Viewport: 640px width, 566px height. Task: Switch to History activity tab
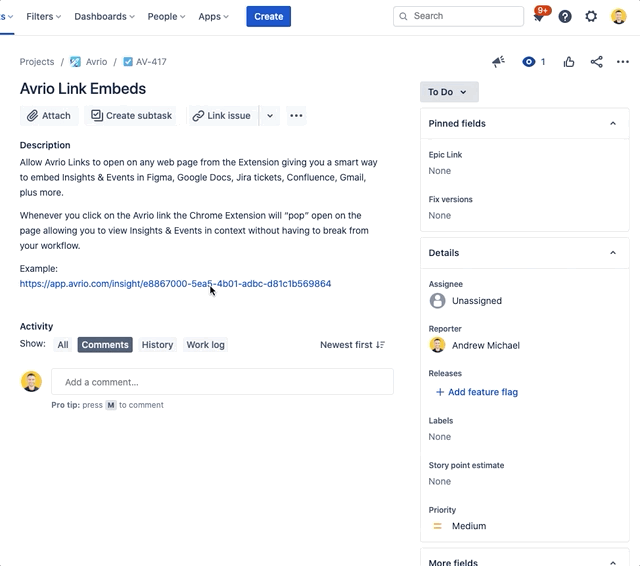(157, 345)
